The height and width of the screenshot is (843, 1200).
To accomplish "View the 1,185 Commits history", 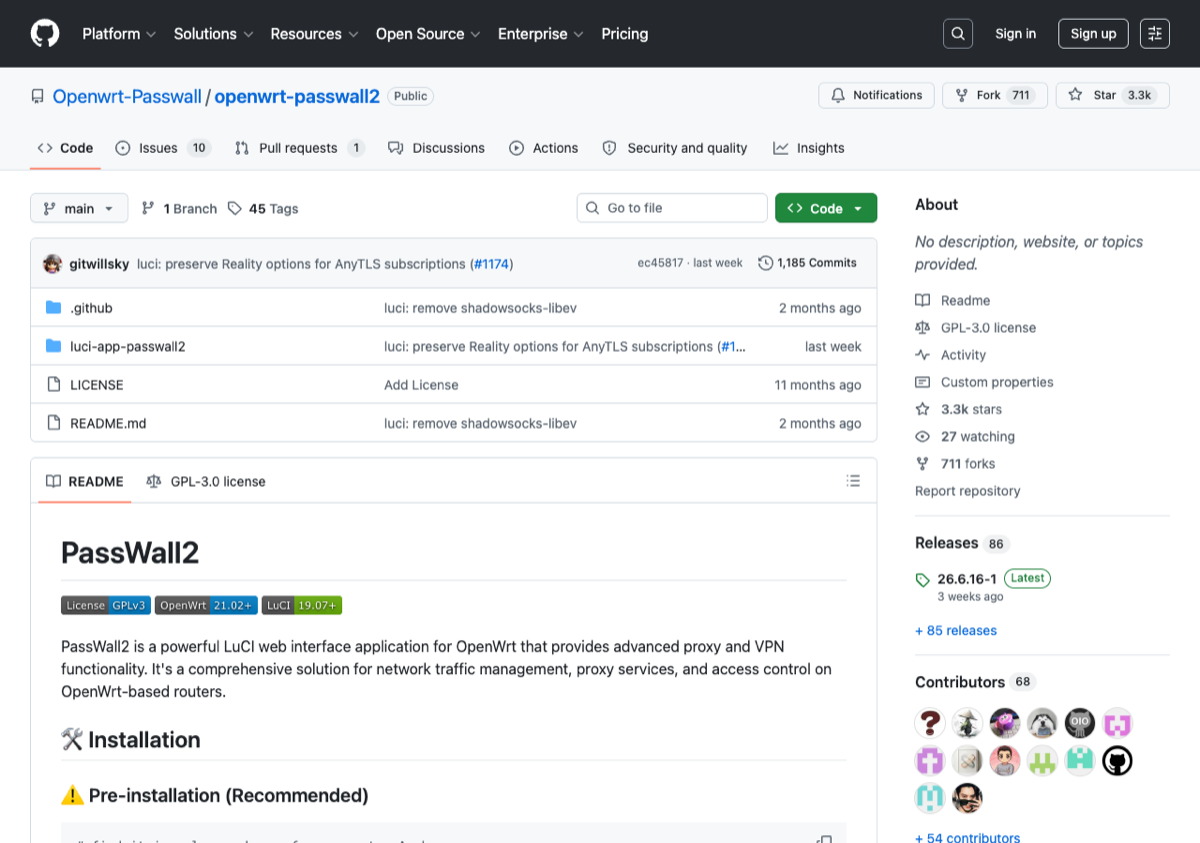I will 808,263.
